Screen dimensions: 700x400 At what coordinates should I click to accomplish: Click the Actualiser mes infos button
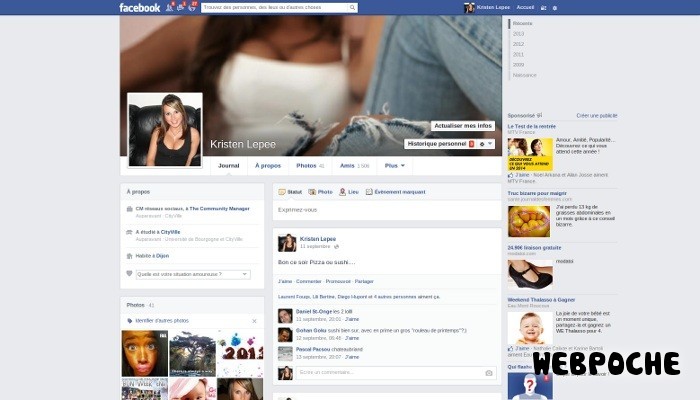click(x=463, y=126)
